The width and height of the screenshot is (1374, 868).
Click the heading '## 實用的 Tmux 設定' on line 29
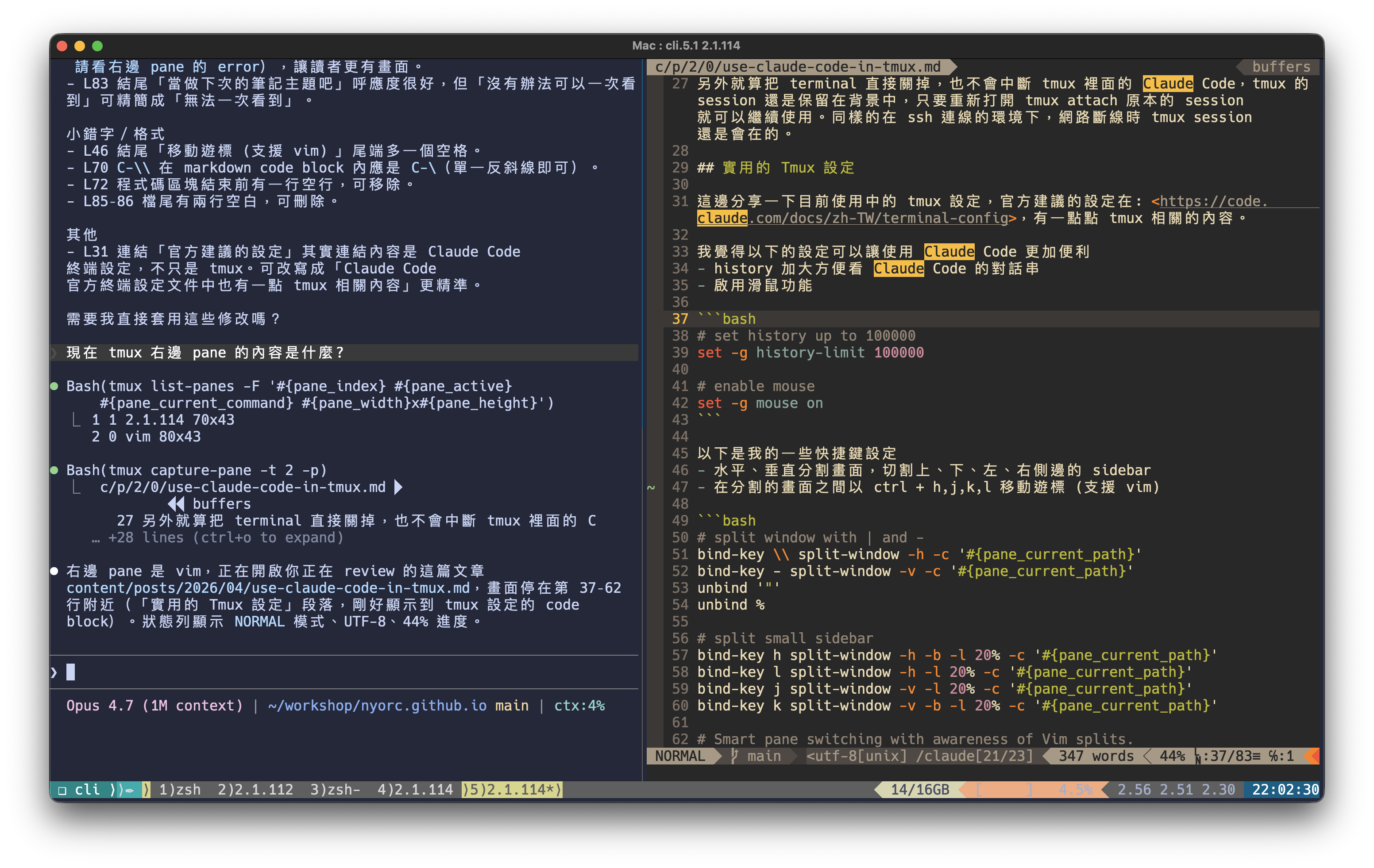tap(776, 168)
